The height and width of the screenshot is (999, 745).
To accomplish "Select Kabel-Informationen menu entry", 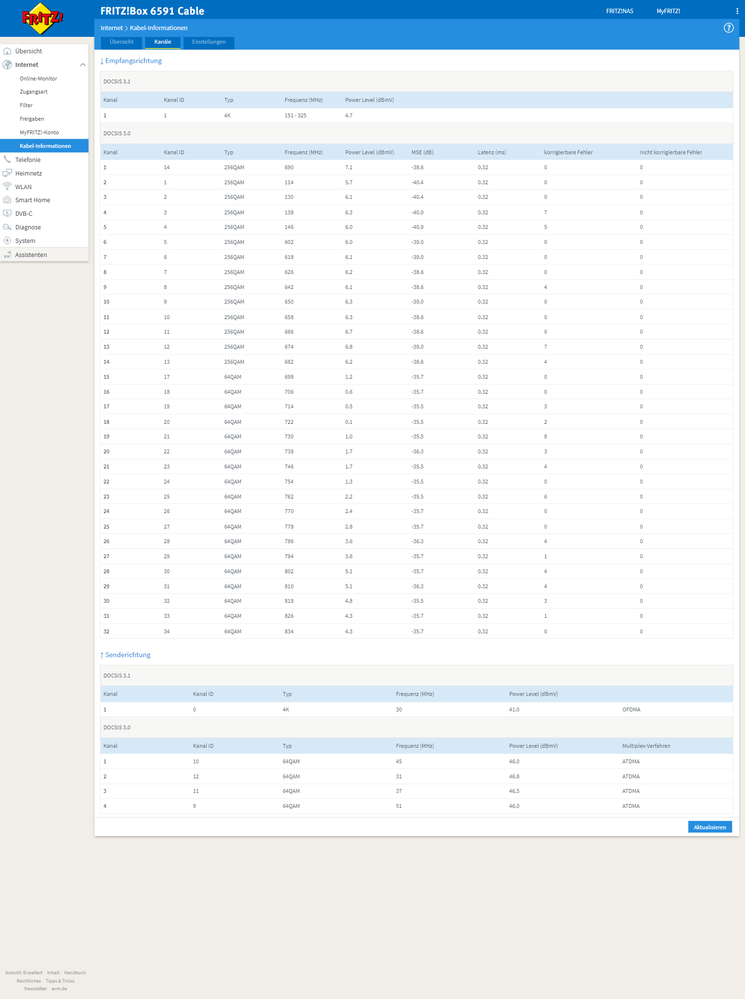I will (x=45, y=146).
